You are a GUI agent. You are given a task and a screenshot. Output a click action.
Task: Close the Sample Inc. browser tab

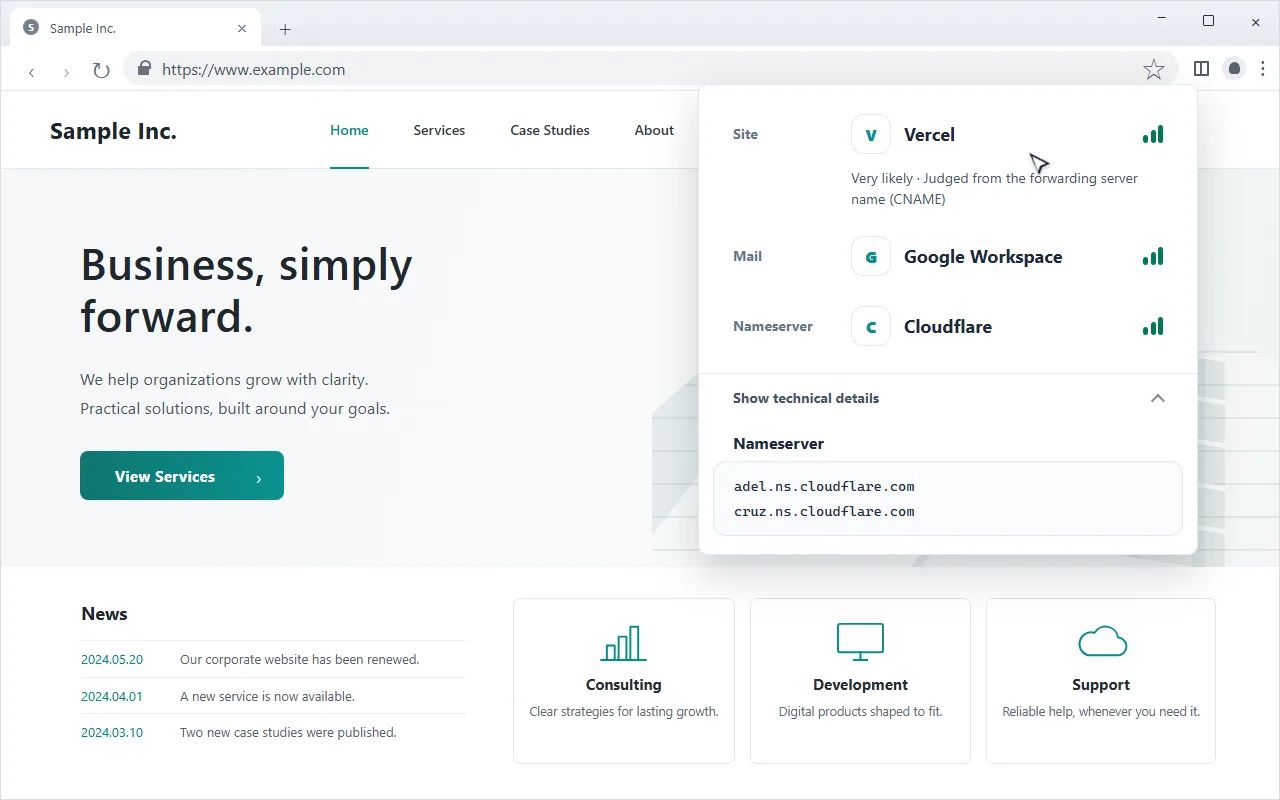(x=242, y=28)
